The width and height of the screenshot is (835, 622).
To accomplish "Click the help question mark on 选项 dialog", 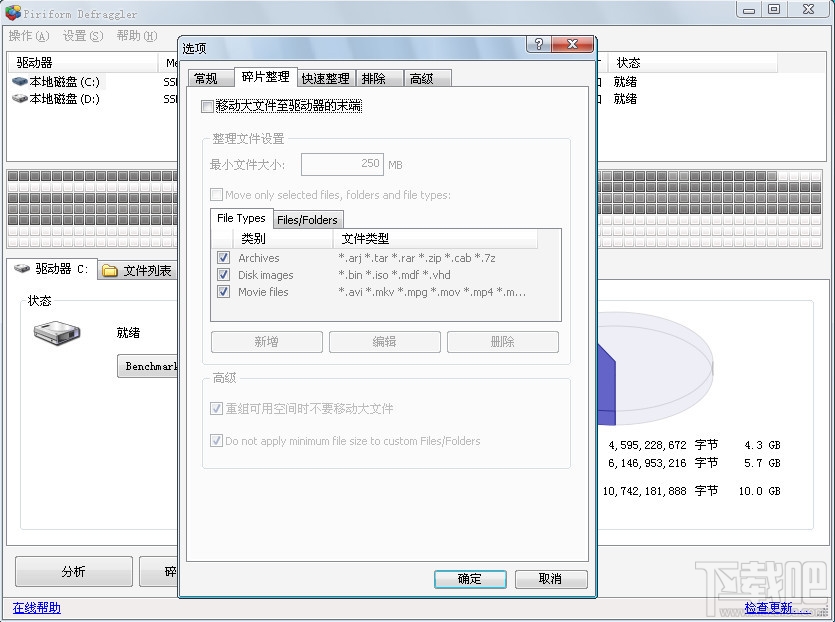I will pos(538,45).
